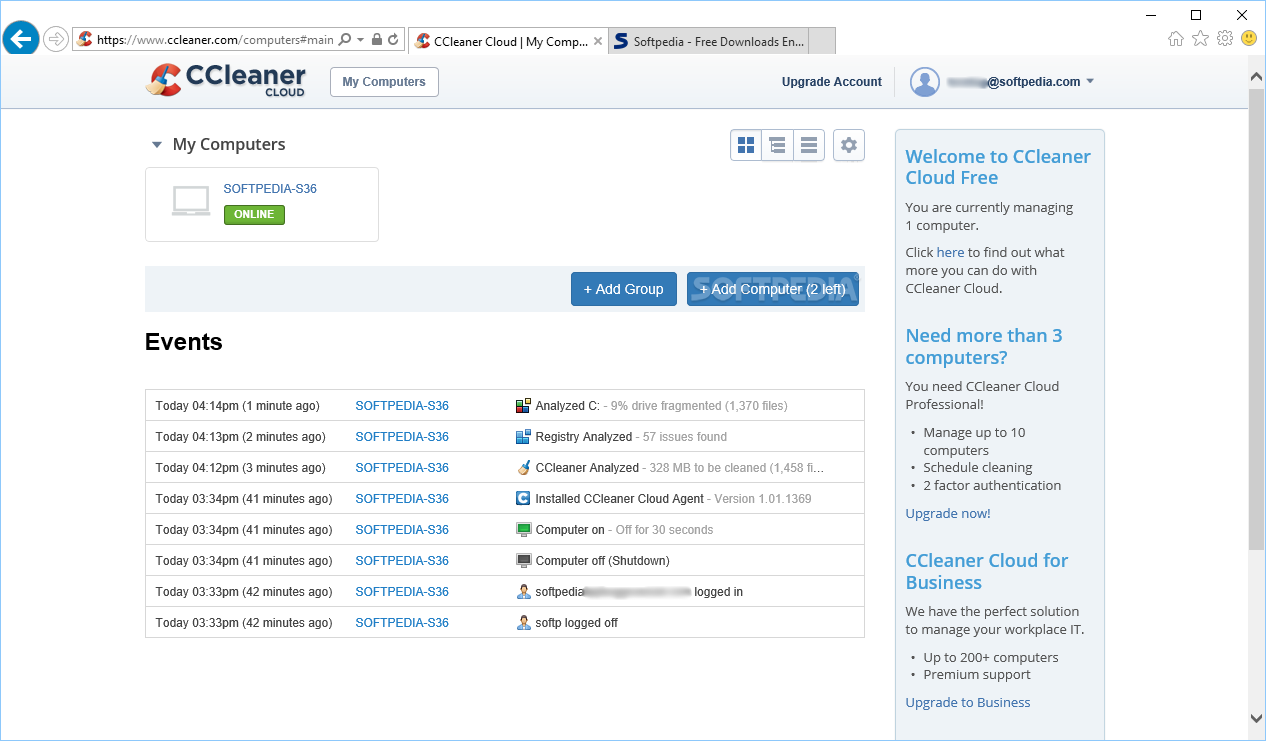Click the green ONLINE status badge
1266x741 pixels.
click(254, 215)
